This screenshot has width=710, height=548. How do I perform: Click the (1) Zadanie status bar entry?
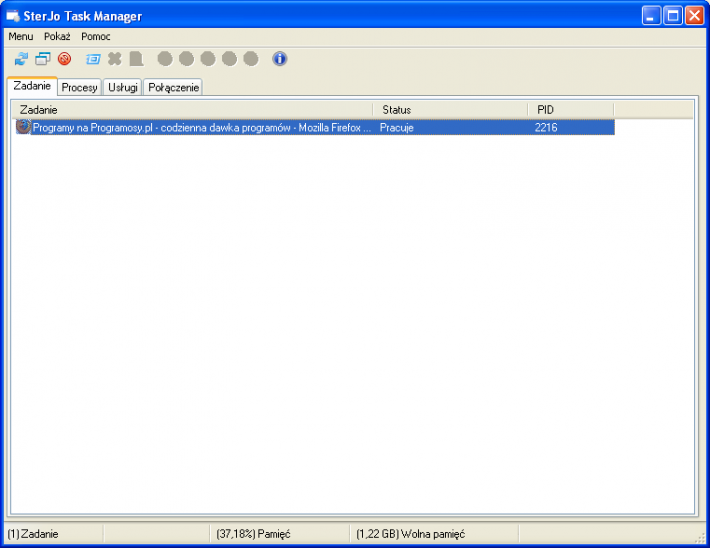(33, 534)
